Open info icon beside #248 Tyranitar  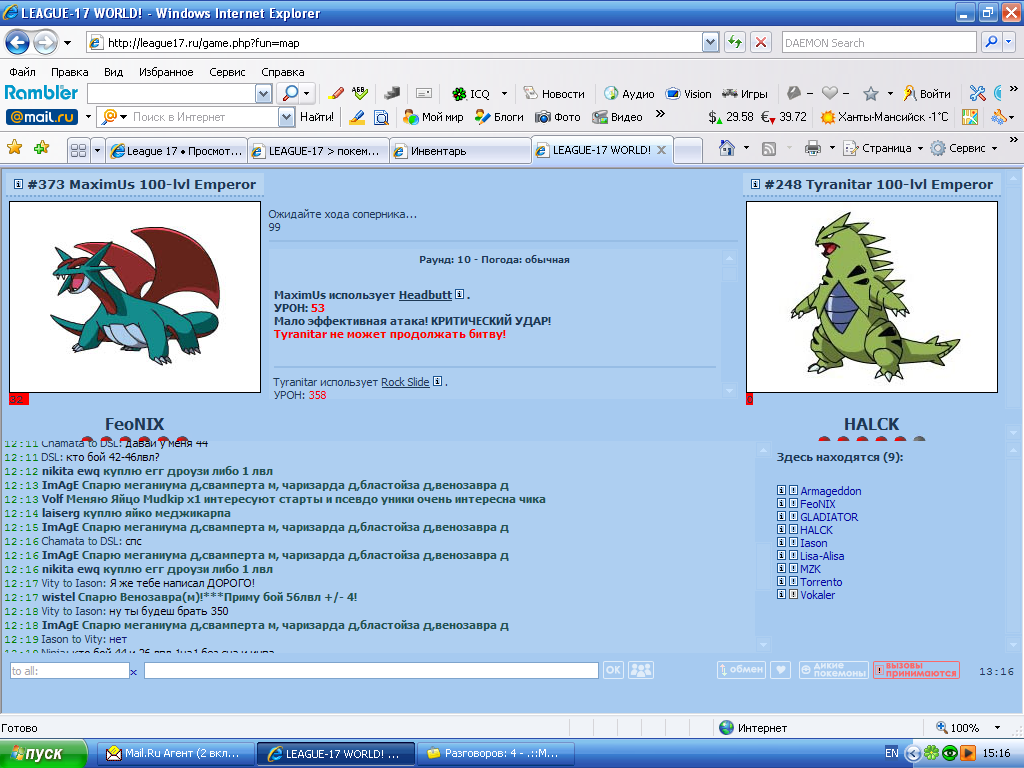[x=755, y=184]
